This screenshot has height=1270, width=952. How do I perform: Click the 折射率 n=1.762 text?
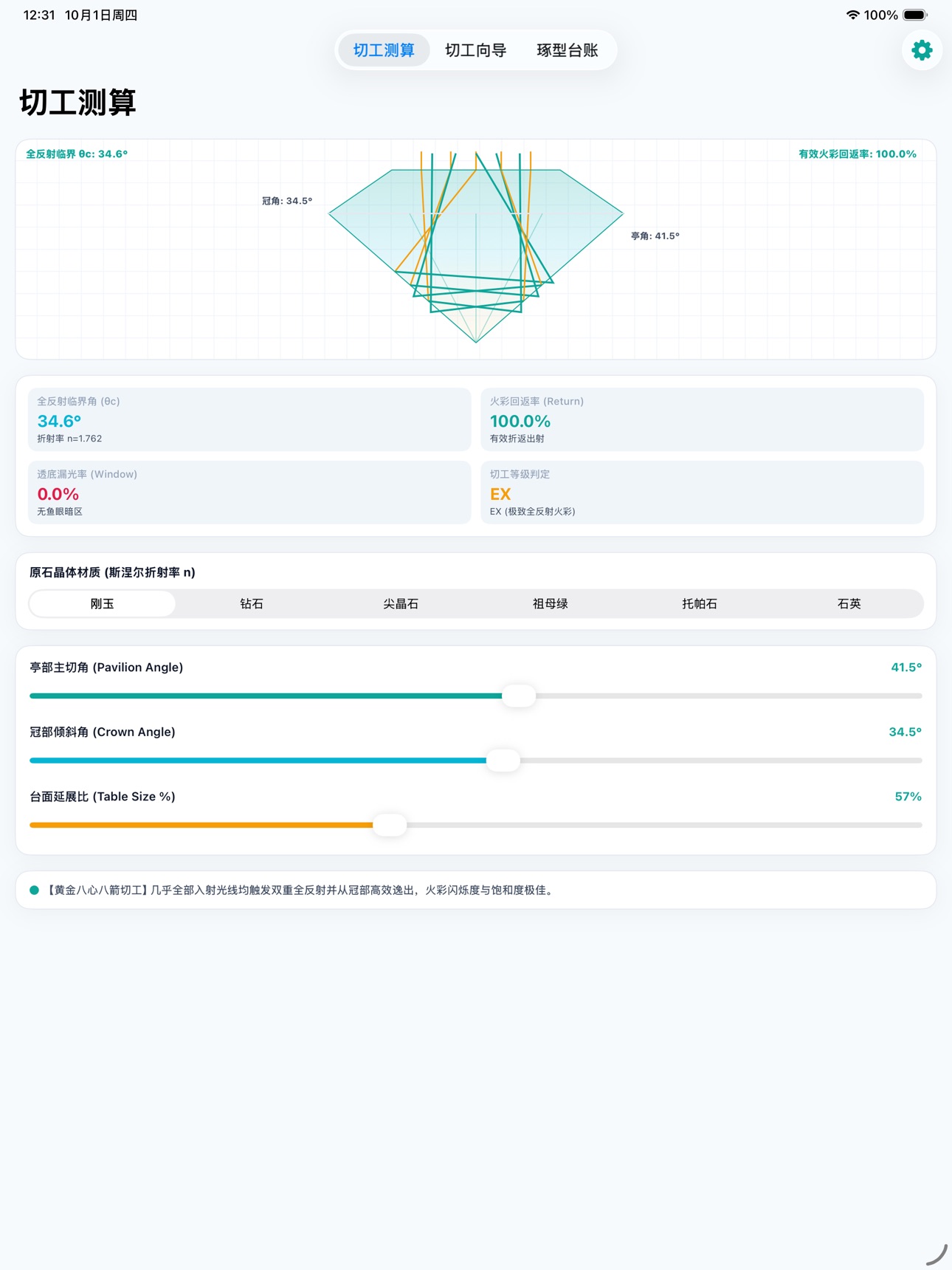[69, 439]
